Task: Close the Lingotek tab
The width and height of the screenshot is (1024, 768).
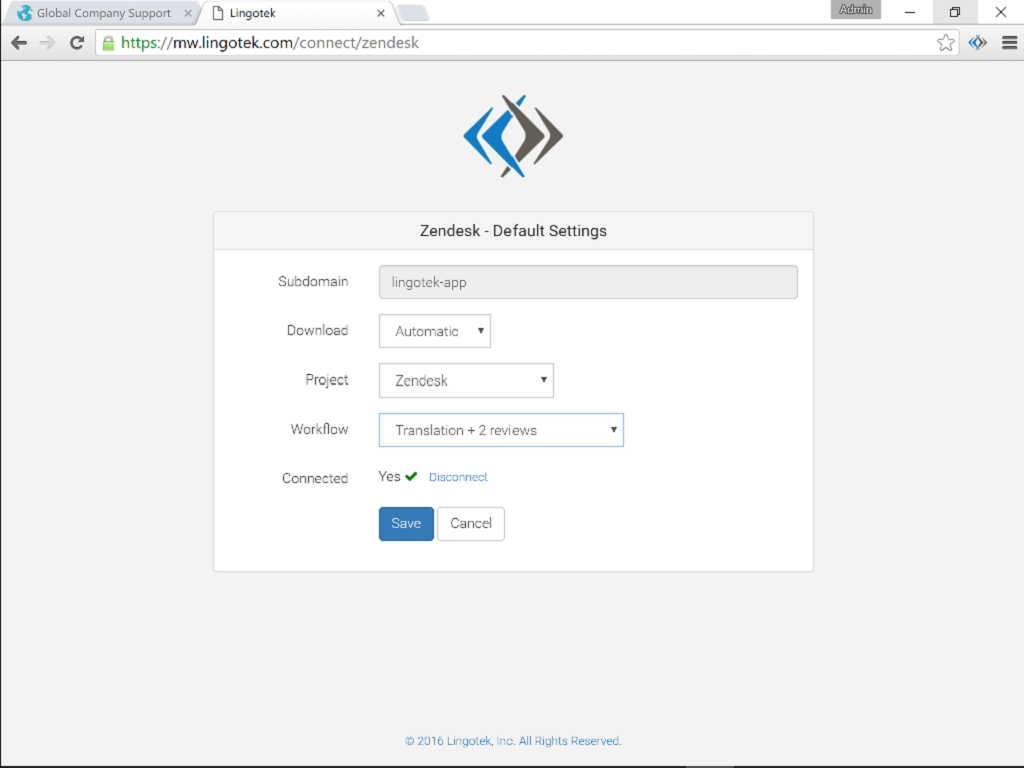Action: (x=380, y=14)
